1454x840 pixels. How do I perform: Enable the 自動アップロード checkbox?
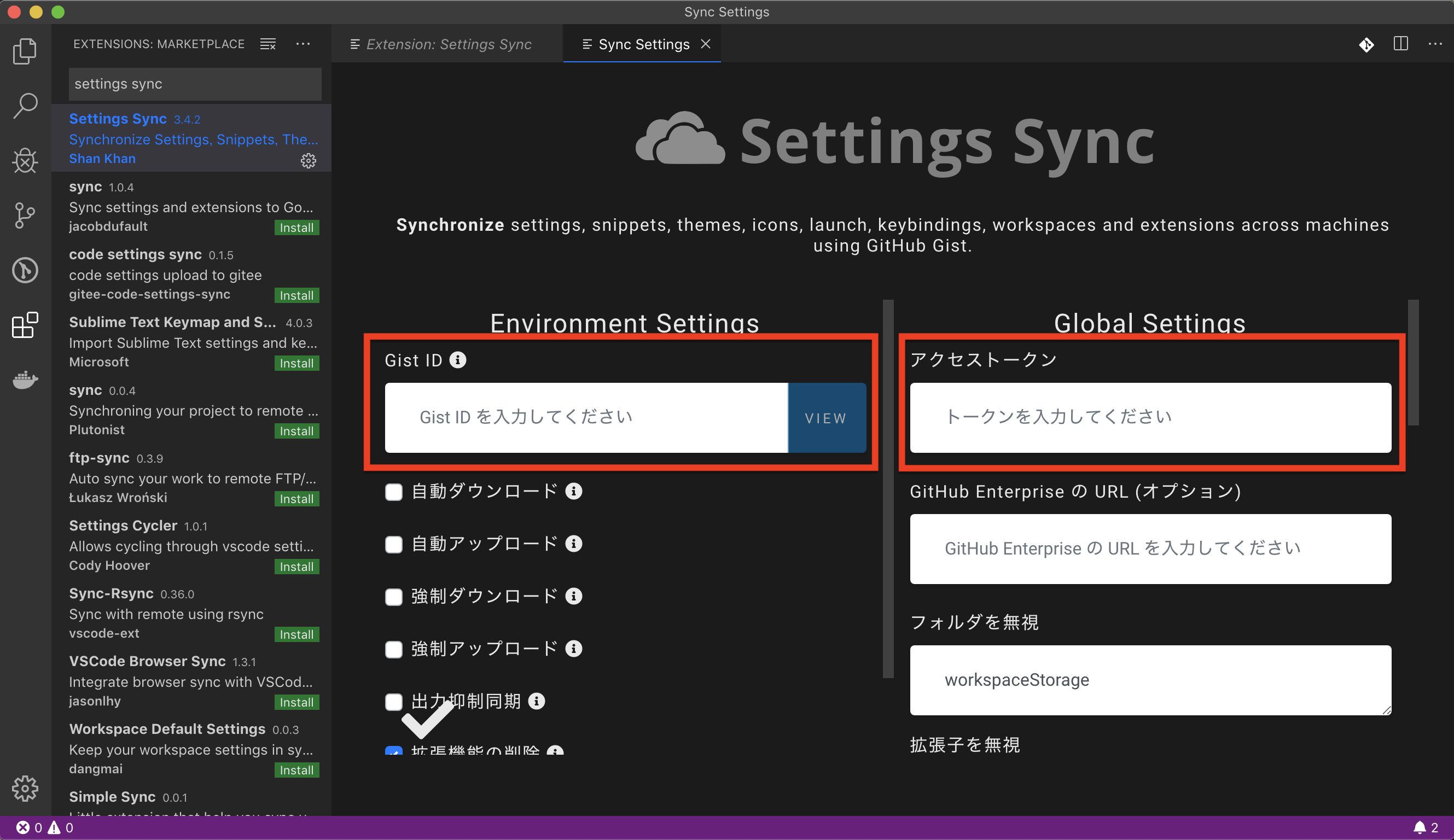[393, 545]
